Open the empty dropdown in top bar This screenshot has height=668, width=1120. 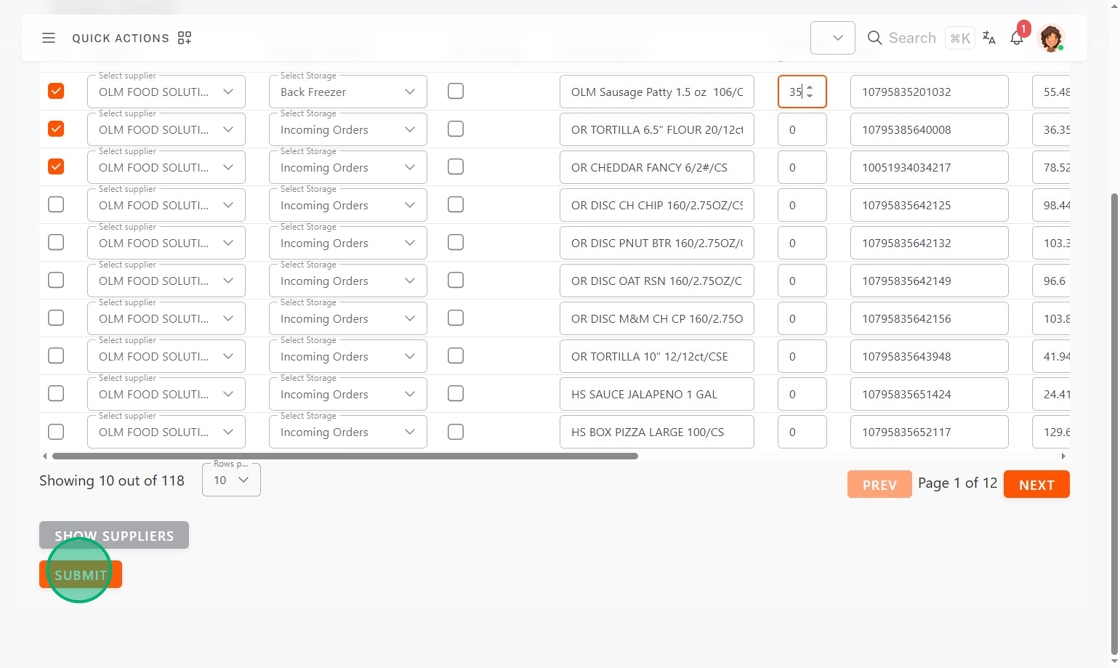tap(833, 38)
